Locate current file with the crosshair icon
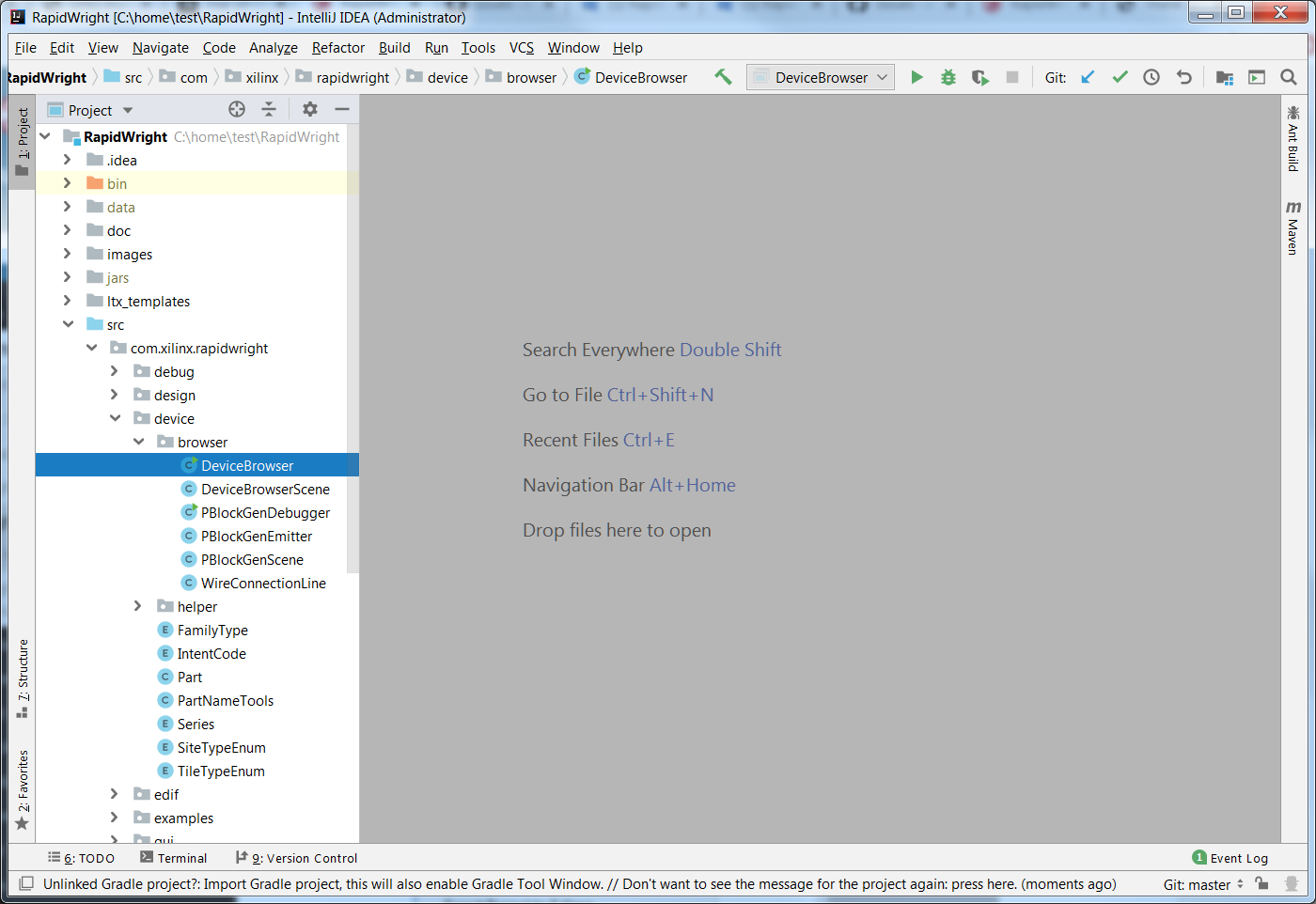Image resolution: width=1316 pixels, height=904 pixels. click(x=237, y=109)
